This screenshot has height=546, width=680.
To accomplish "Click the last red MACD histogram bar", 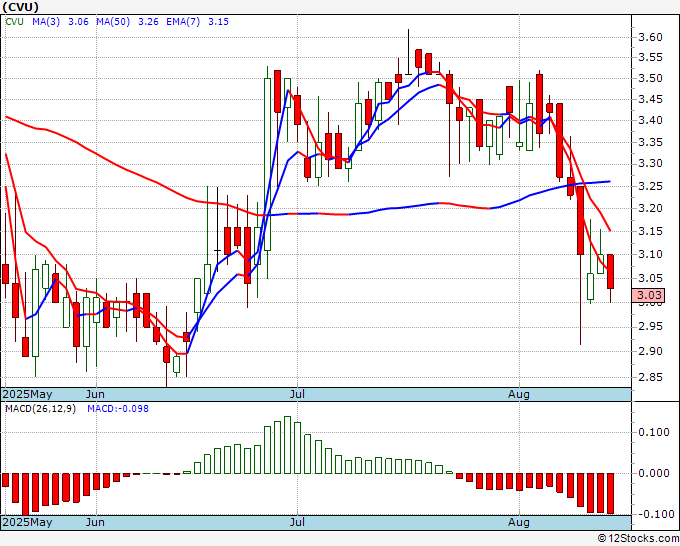I will coord(610,494).
